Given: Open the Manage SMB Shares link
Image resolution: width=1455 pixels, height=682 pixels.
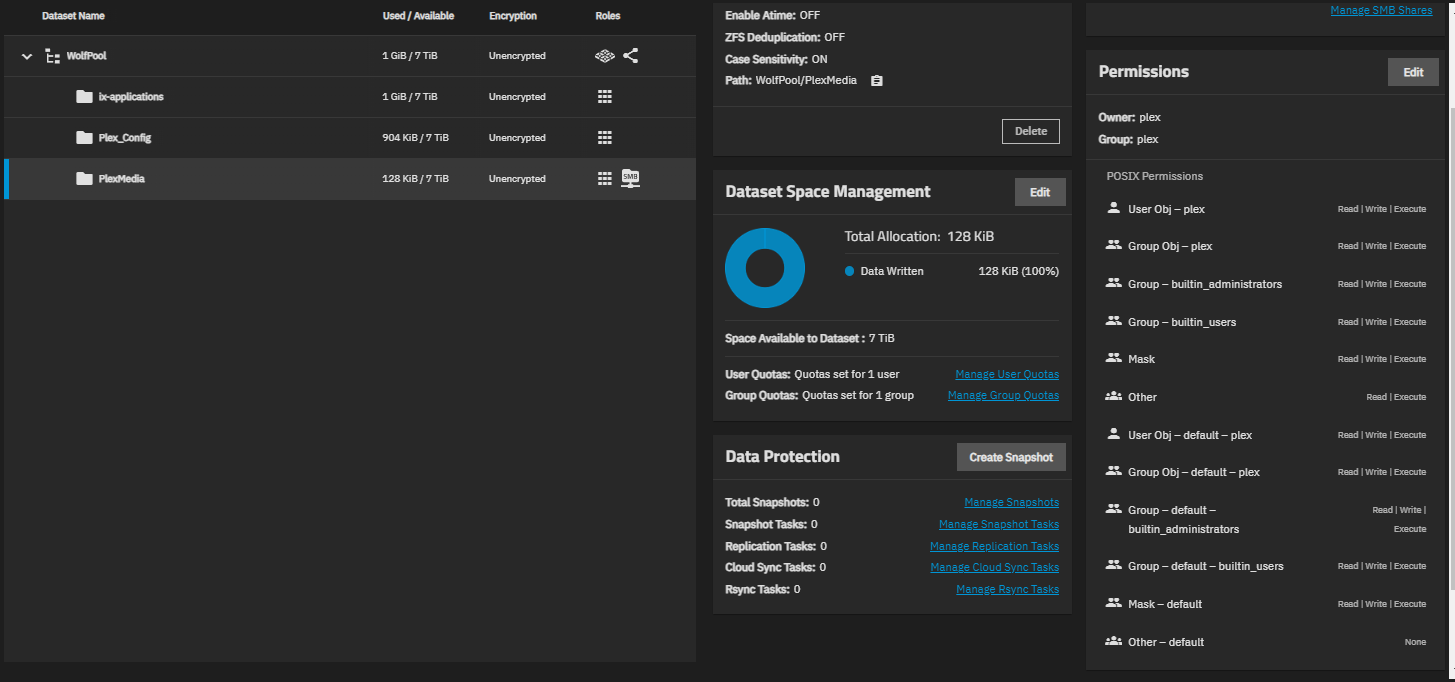Looking at the screenshot, I should 1381,10.
